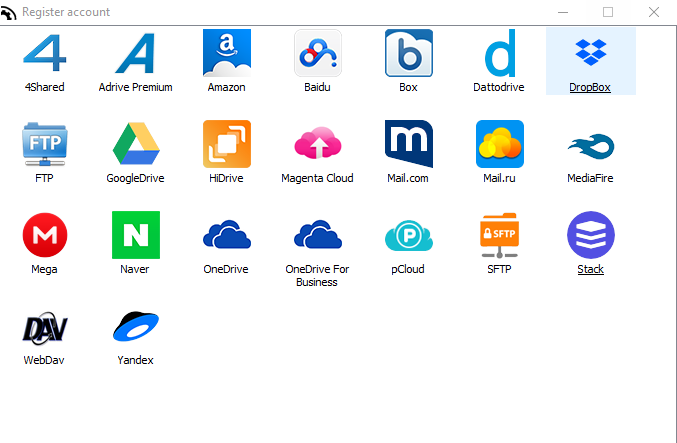Viewport: 677px width, 443px height.
Task: Click the Mail.ru cloud icon
Action: [x=500, y=144]
